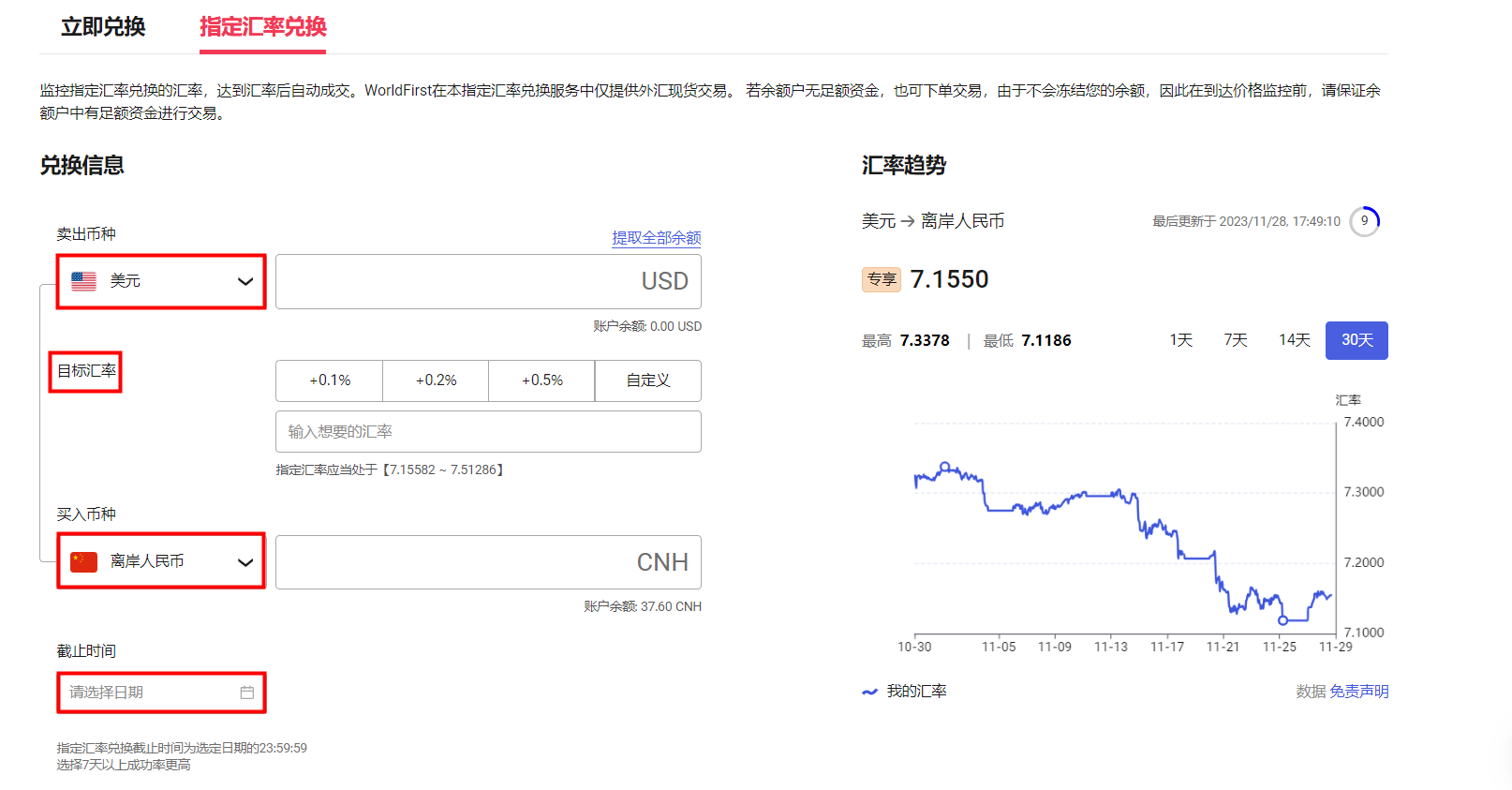The width and height of the screenshot is (1512, 790).
Task: Switch to the 立即兑换 tab
Action: (x=103, y=27)
